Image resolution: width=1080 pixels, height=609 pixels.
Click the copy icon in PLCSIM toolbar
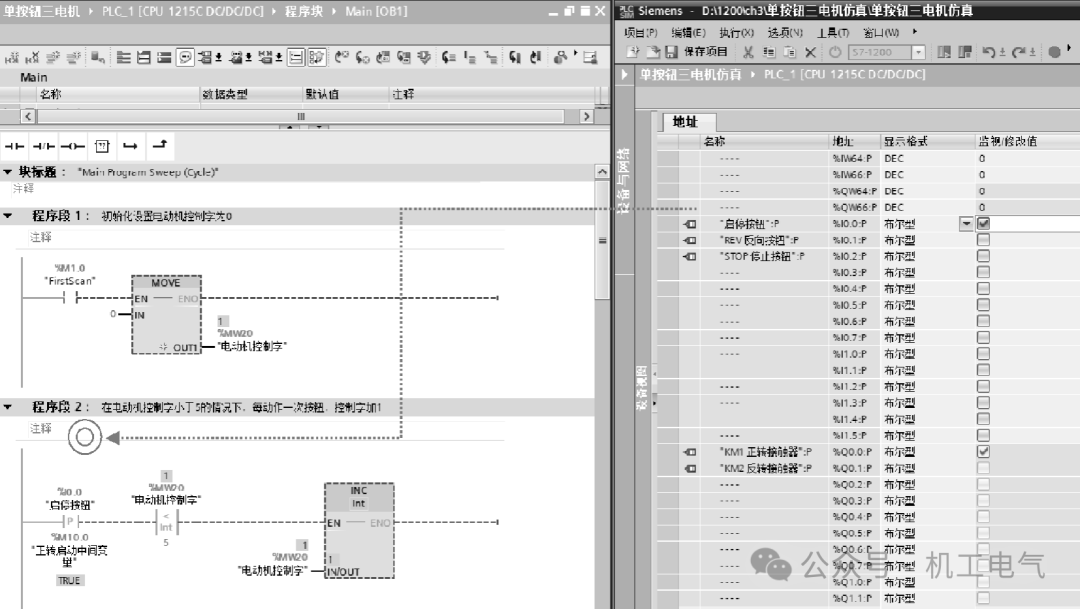[x=769, y=52]
